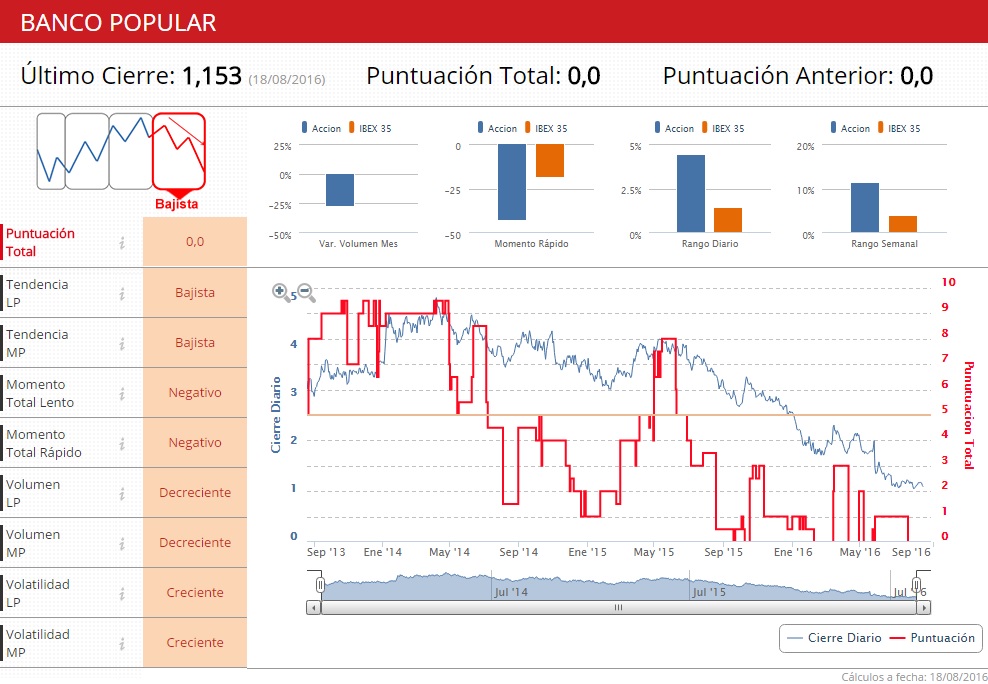
Task: Click Negativo value for Momento Total Lento
Action: pos(195,393)
